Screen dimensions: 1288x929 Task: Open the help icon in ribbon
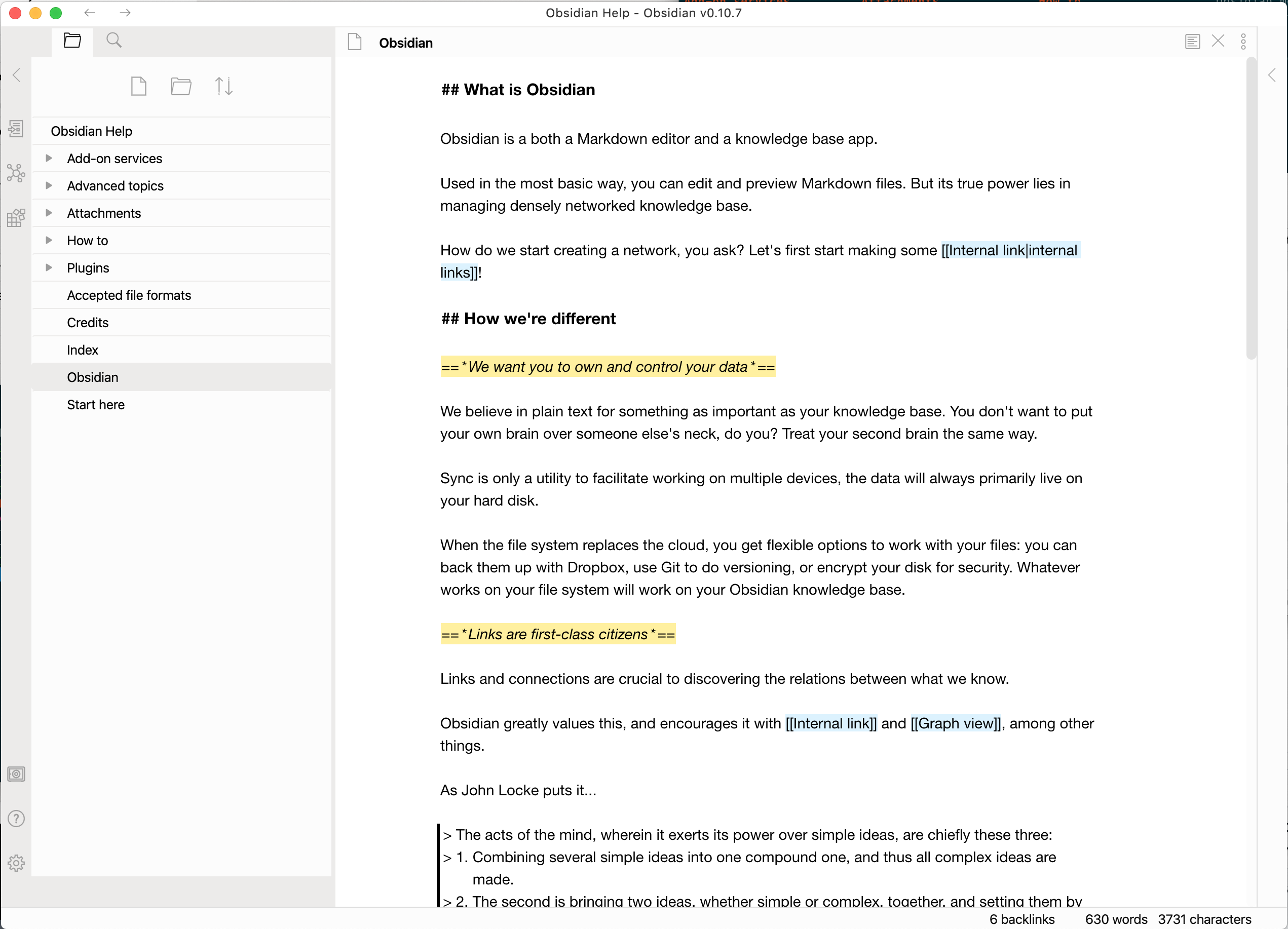click(x=16, y=818)
